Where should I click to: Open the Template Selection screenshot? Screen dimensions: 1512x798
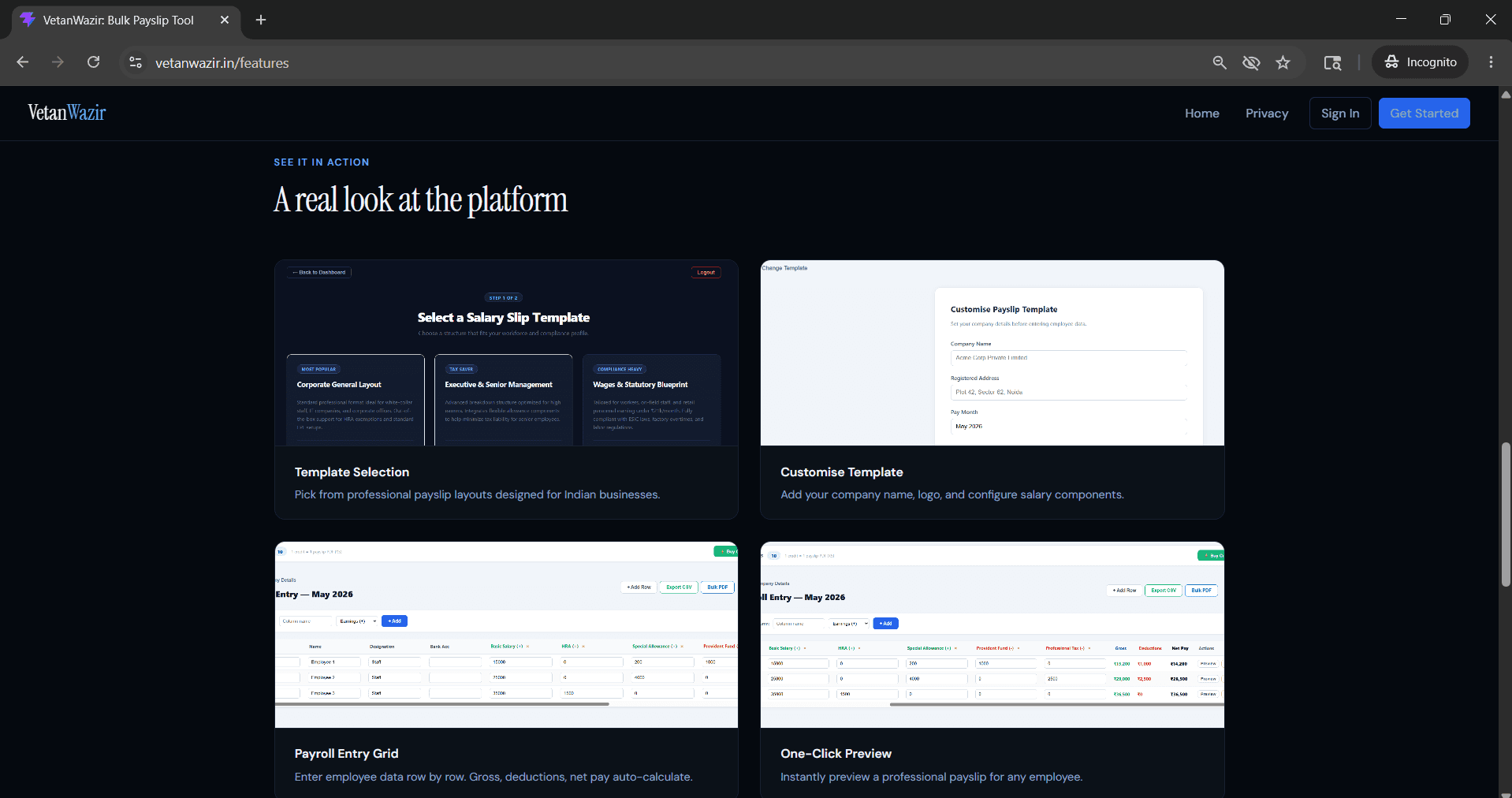coord(506,353)
